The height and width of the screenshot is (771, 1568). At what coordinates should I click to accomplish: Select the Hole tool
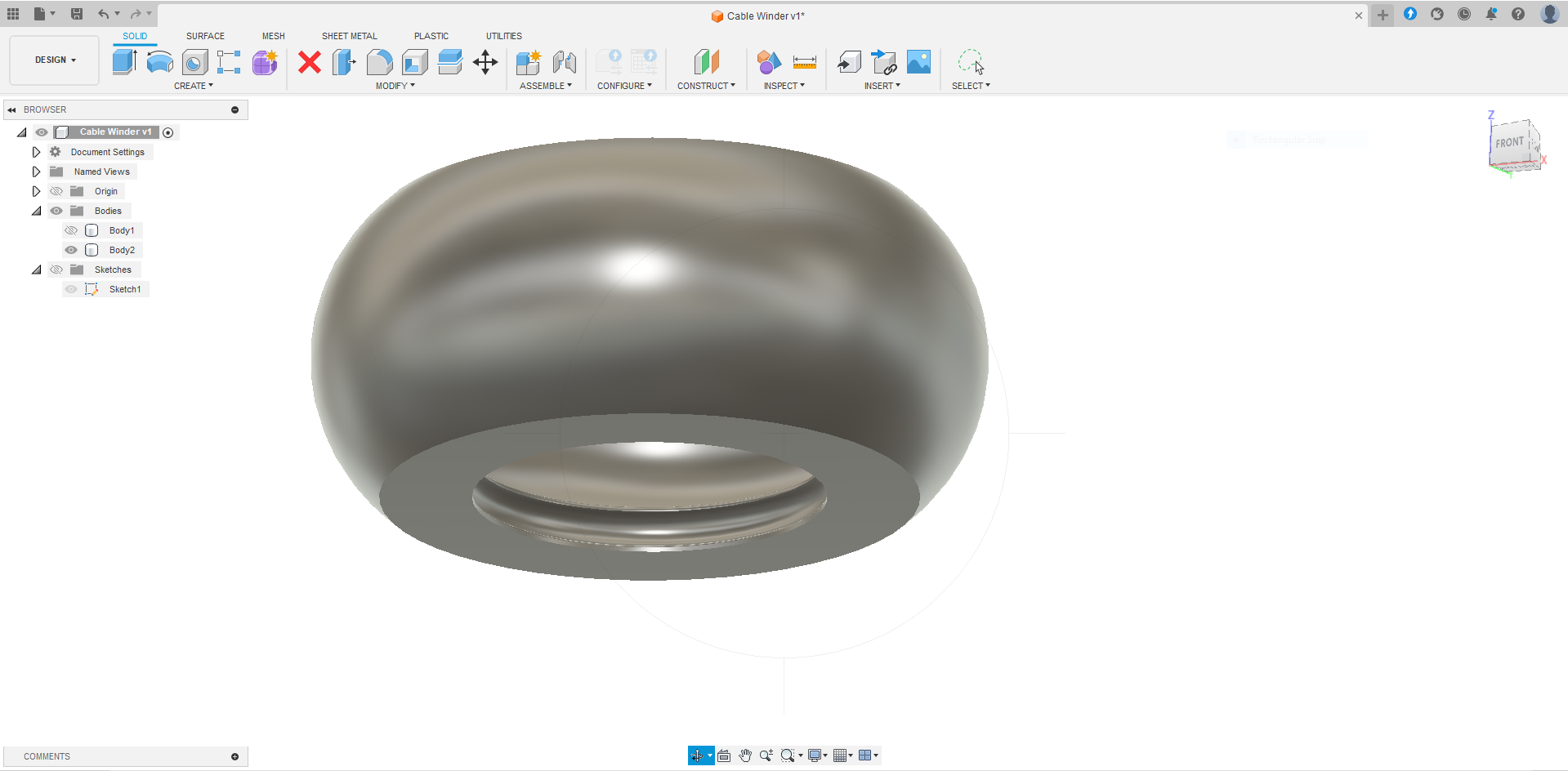194,62
